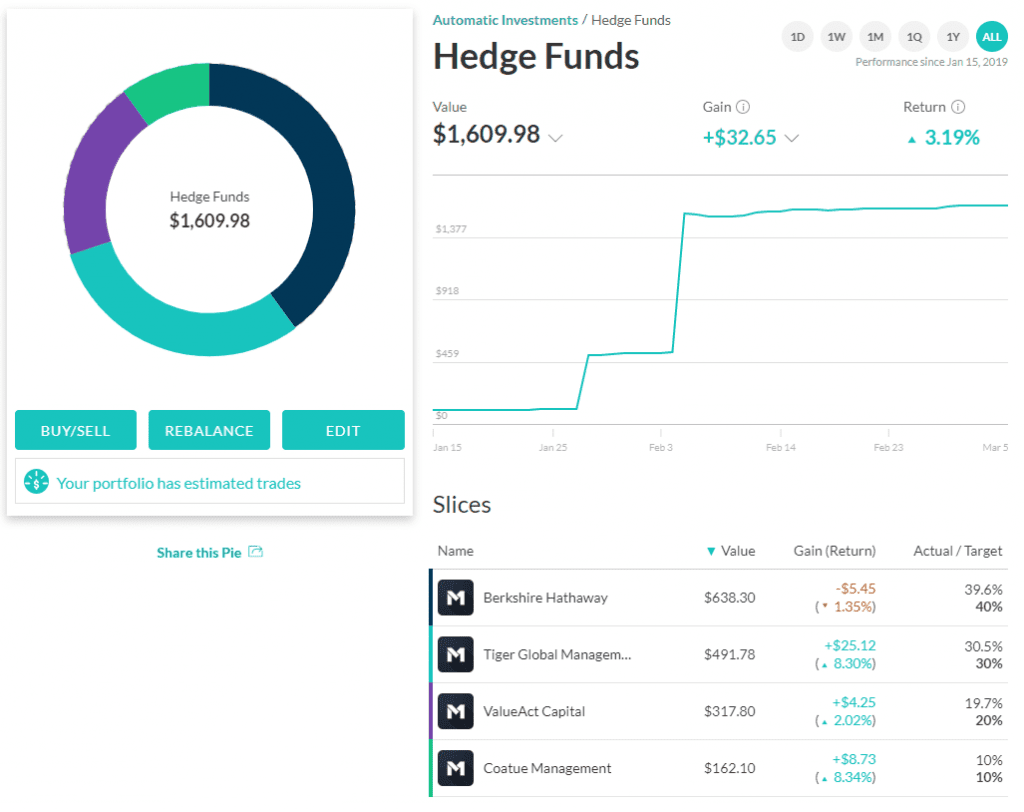Click the Value column sort arrow

point(711,551)
